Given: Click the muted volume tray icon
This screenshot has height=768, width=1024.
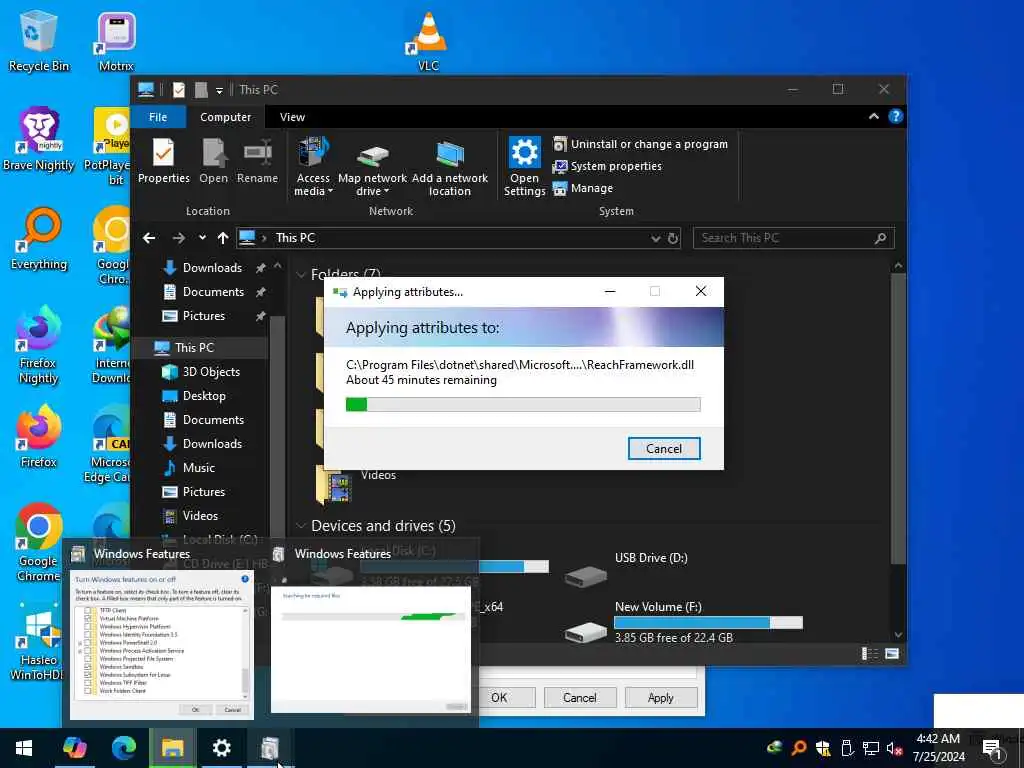Looking at the screenshot, I should [894, 748].
